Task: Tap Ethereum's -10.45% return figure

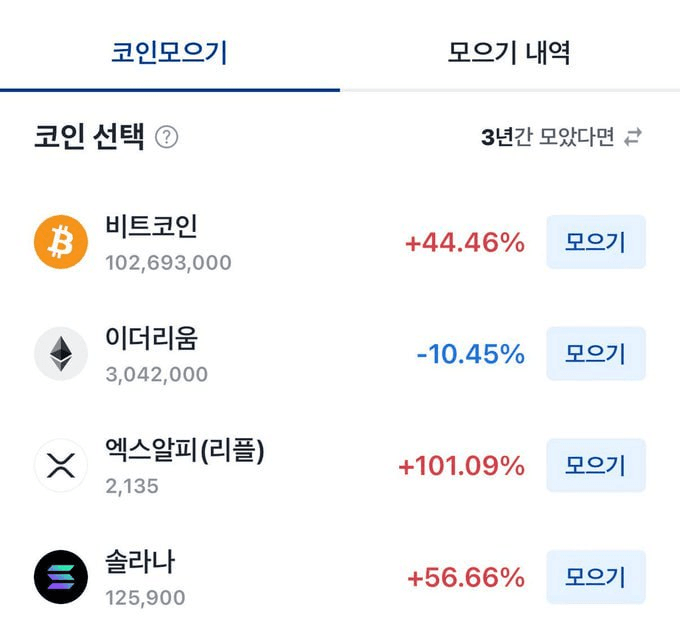Action: (x=470, y=354)
